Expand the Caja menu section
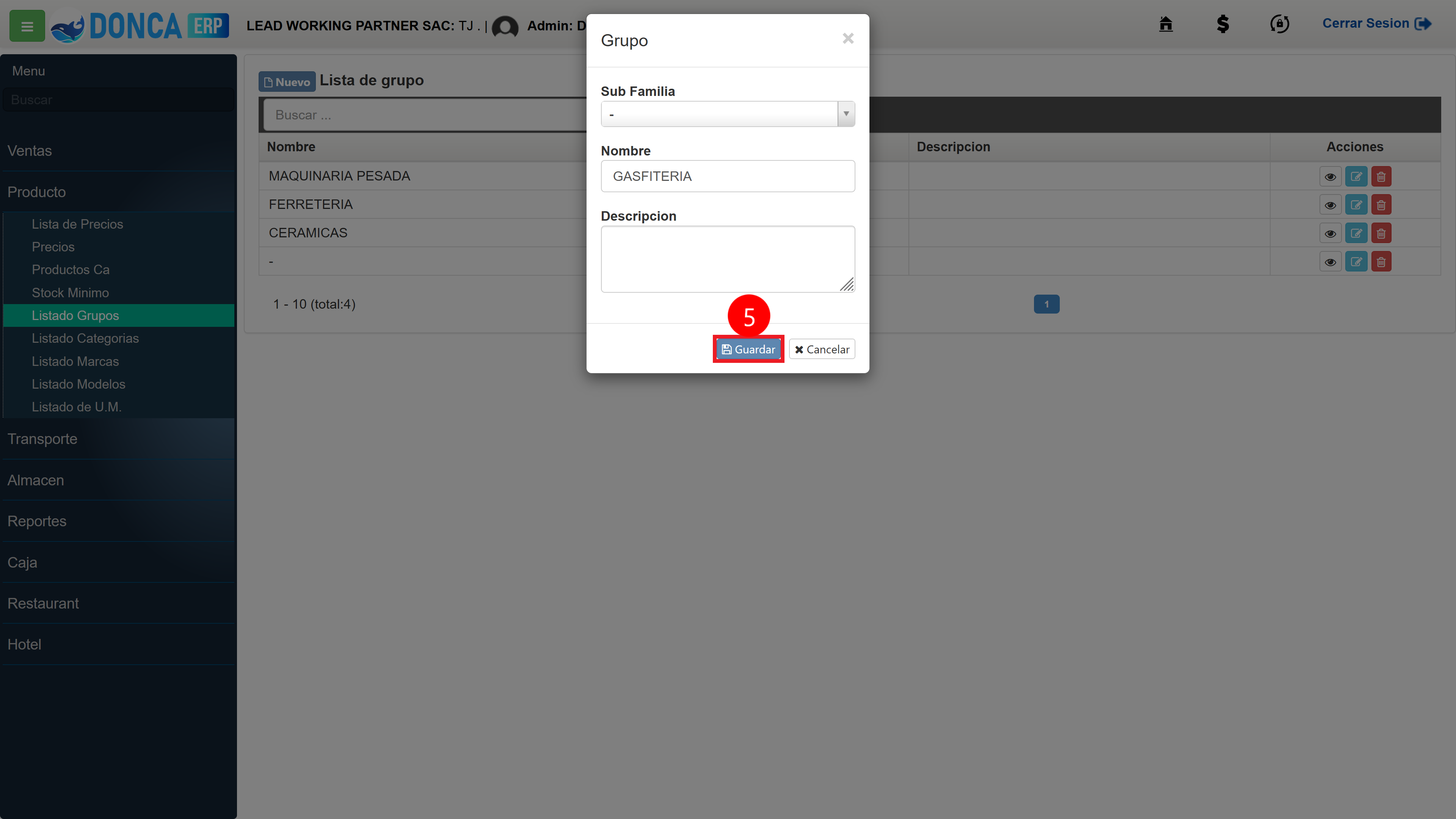This screenshot has height=819, width=1456. (118, 562)
